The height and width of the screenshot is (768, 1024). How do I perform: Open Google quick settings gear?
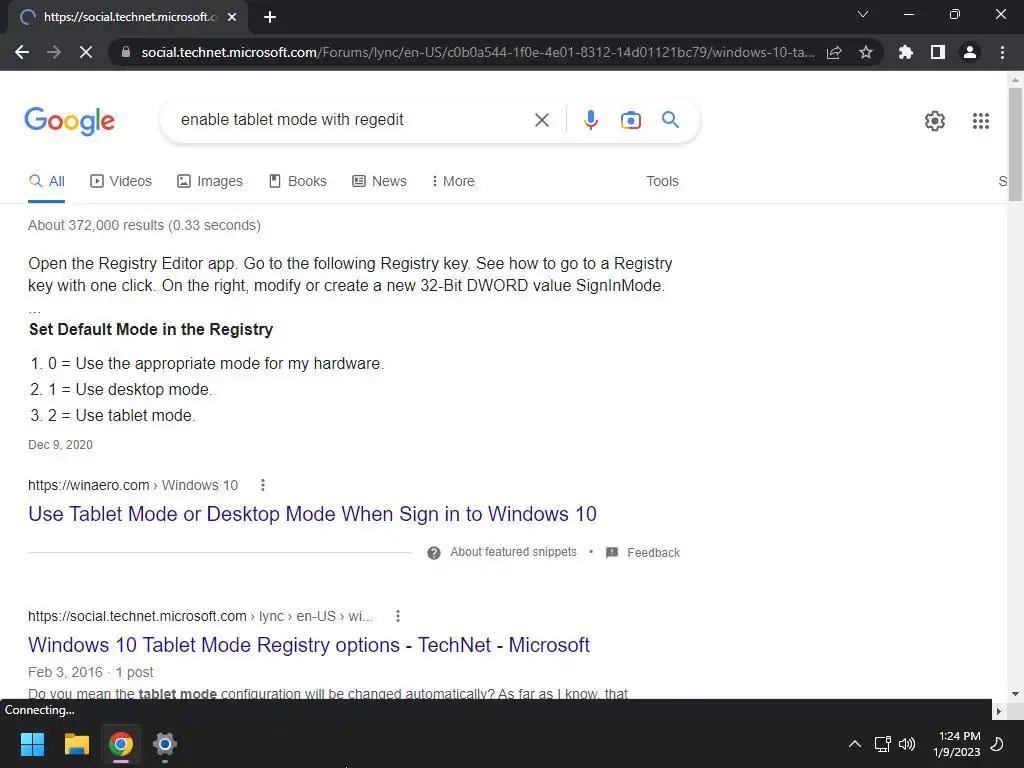point(935,121)
